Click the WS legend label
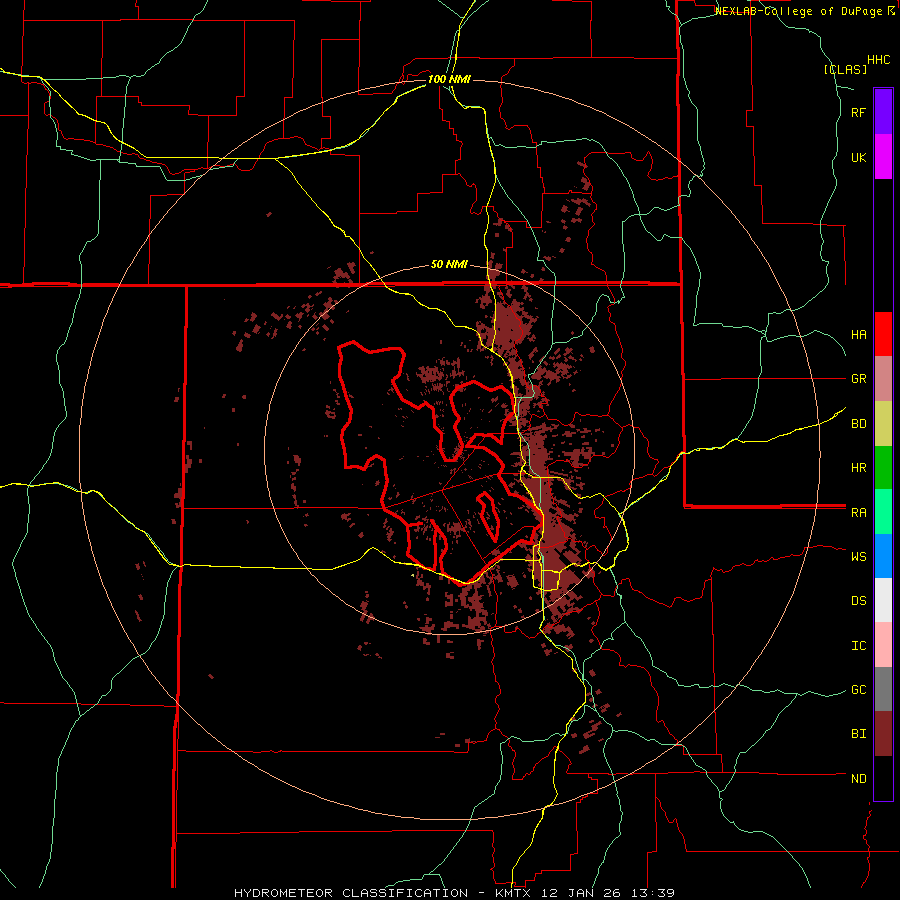 coord(858,556)
